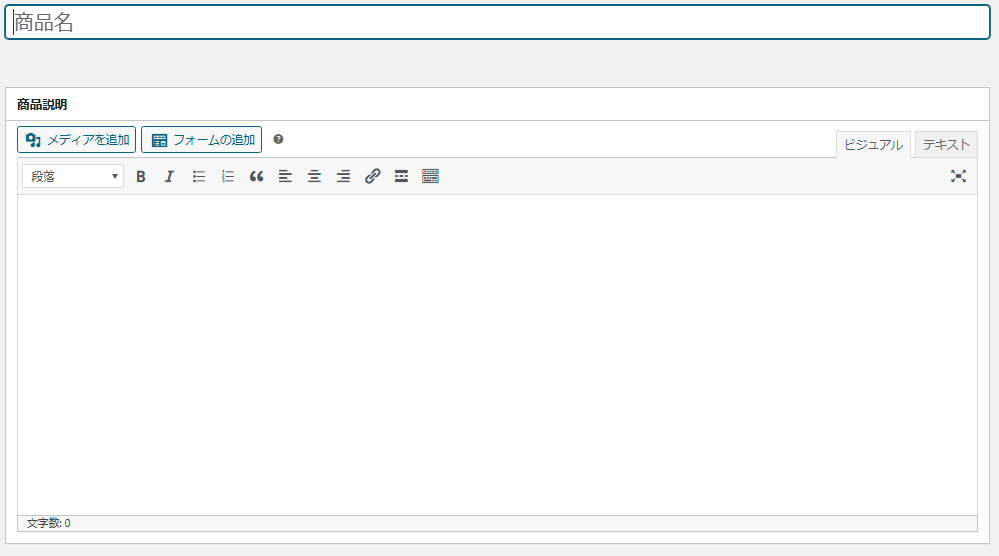The height and width of the screenshot is (556, 999).
Task: Switch to the テキスト editor tab
Action: click(x=946, y=145)
